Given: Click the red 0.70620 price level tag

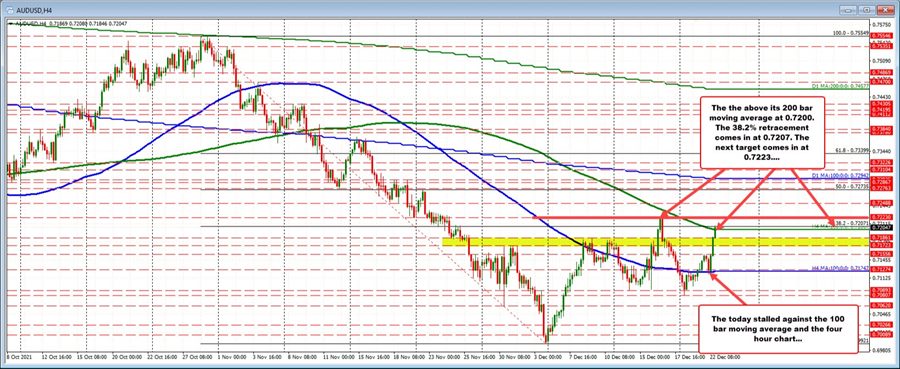Looking at the screenshot, I should (883, 306).
